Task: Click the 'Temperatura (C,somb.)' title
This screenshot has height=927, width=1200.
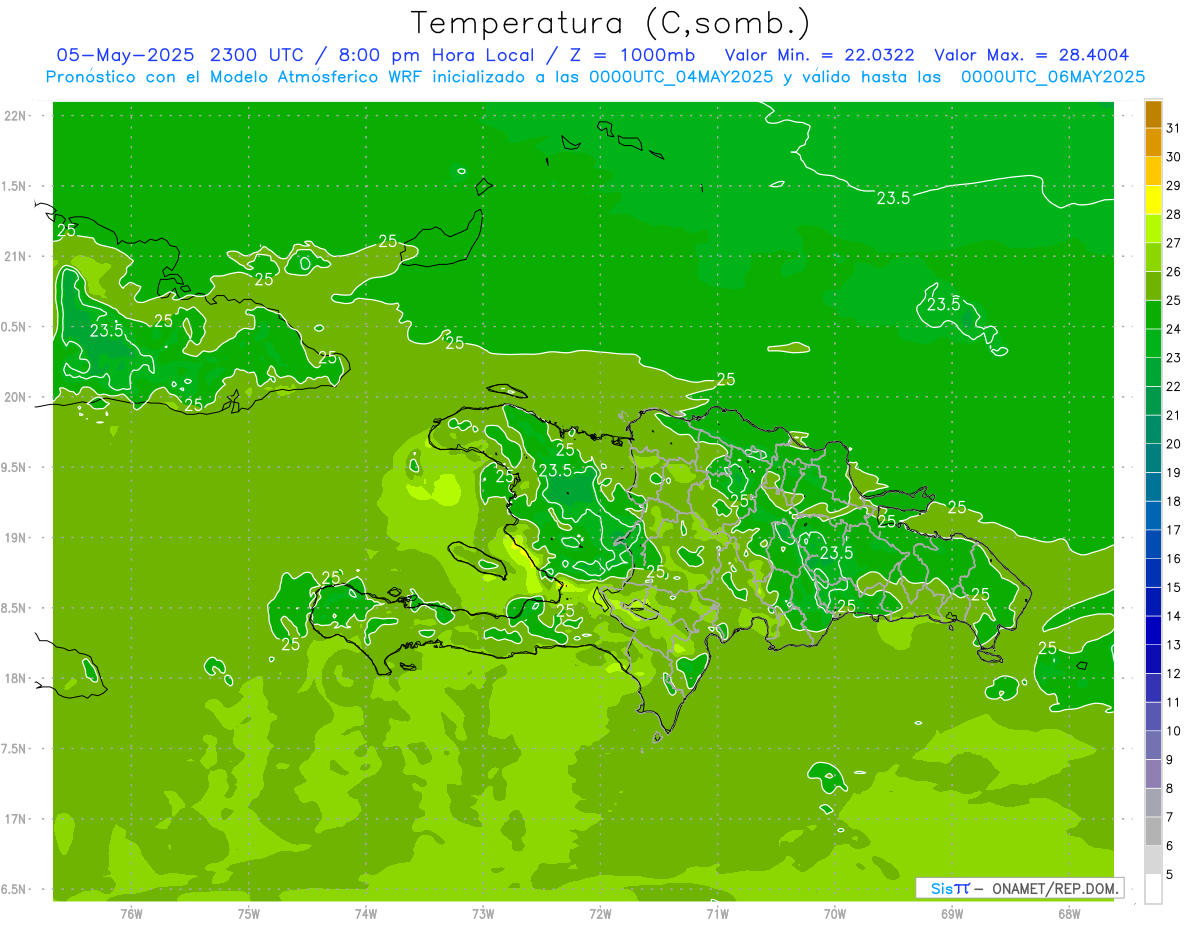Action: click(x=610, y=23)
